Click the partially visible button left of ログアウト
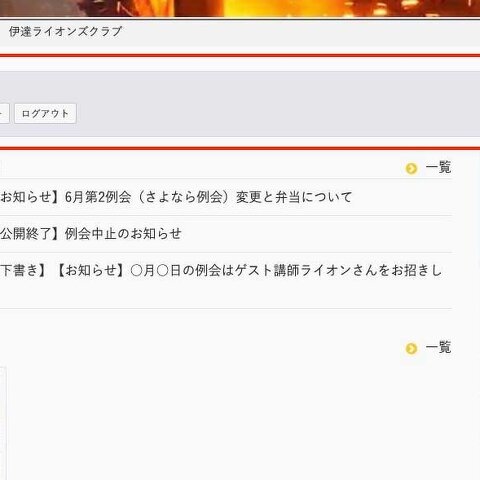Viewport: 480px width, 480px height. [x=4, y=114]
